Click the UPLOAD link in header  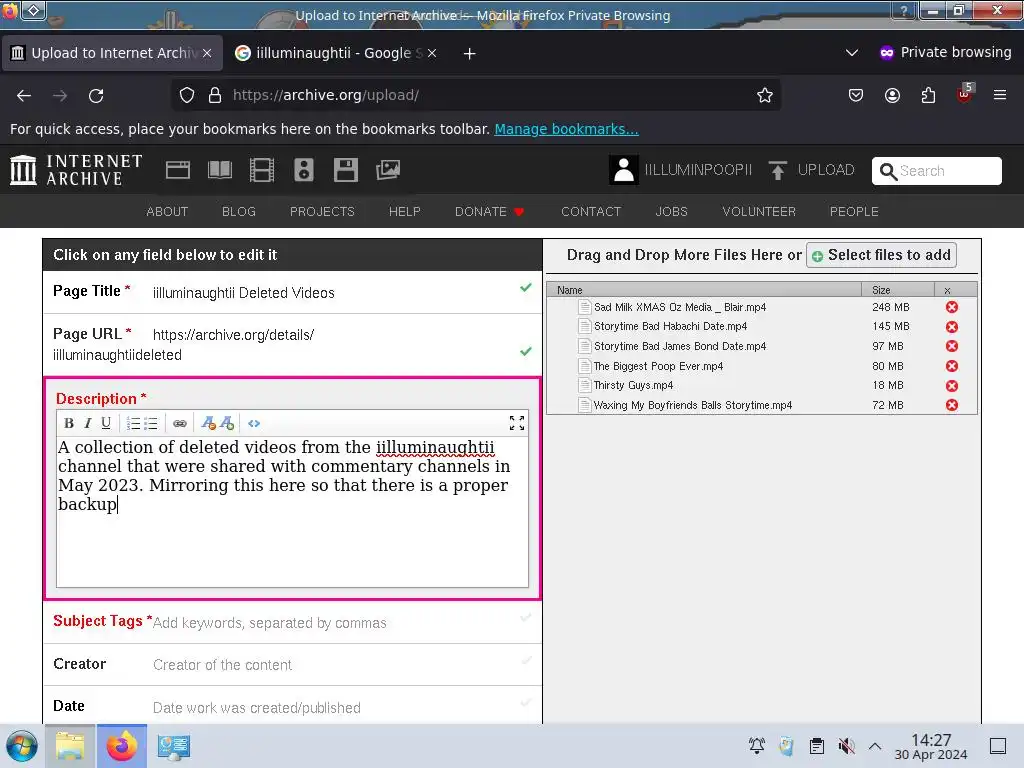[x=812, y=170]
